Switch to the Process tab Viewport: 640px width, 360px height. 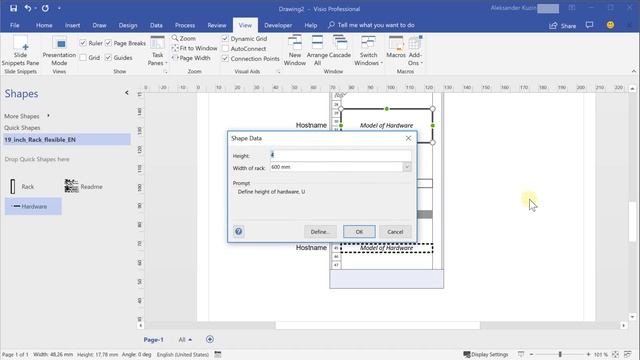click(x=185, y=25)
